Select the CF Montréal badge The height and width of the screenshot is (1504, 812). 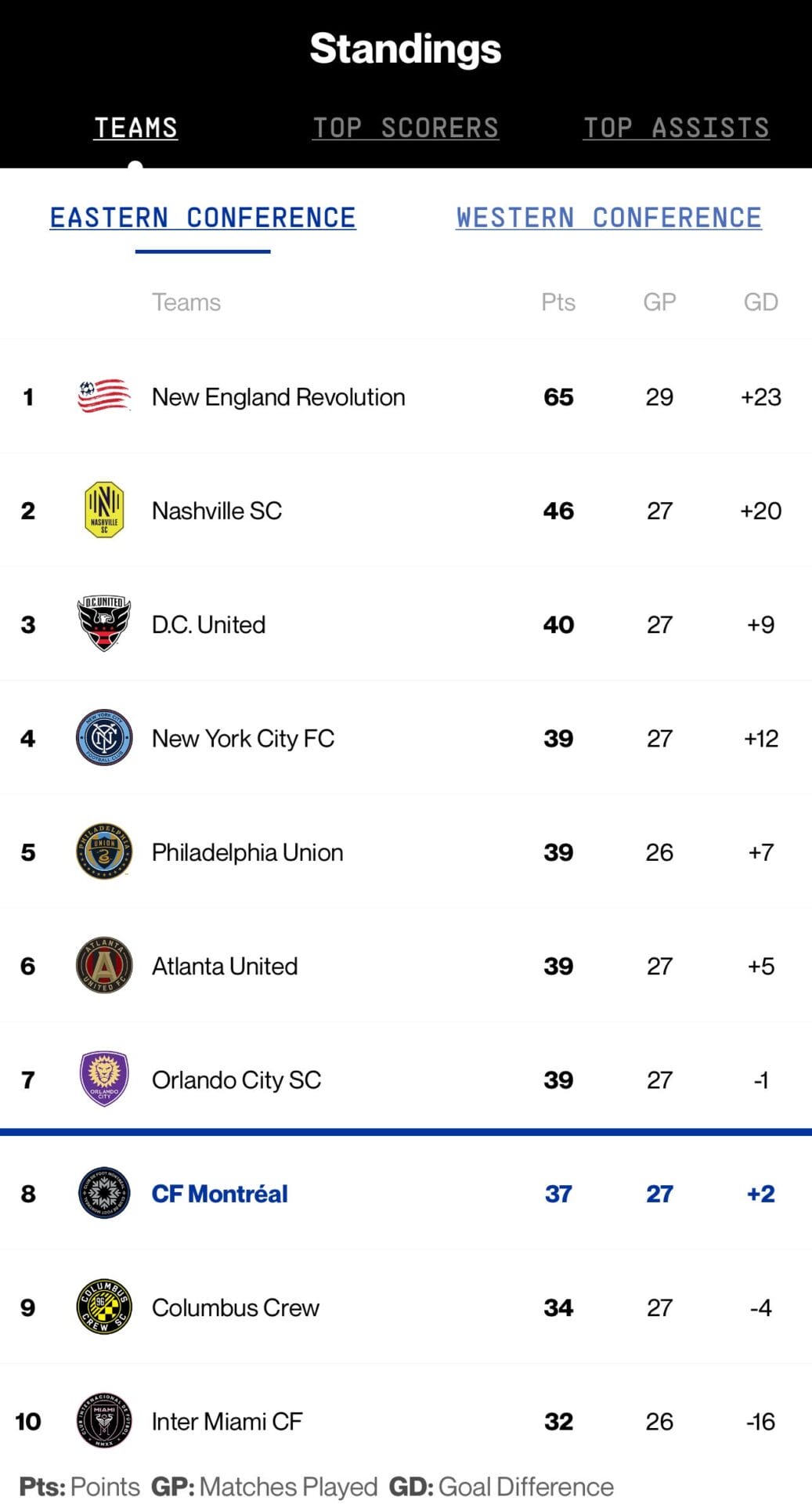click(x=103, y=1193)
